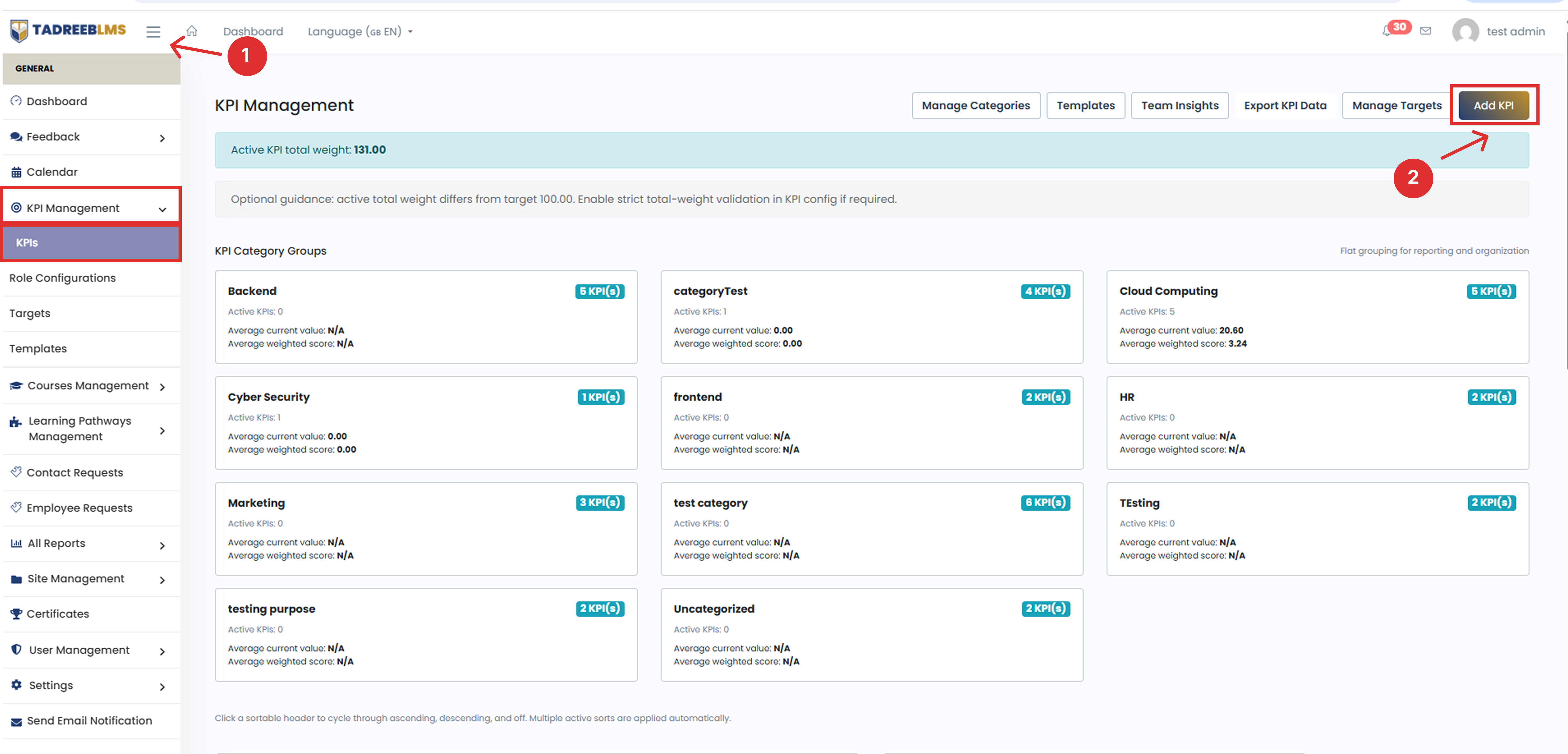Image resolution: width=1568 pixels, height=754 pixels.
Task: Click the Learning Pathways puzzle icon
Action: pyautogui.click(x=16, y=422)
